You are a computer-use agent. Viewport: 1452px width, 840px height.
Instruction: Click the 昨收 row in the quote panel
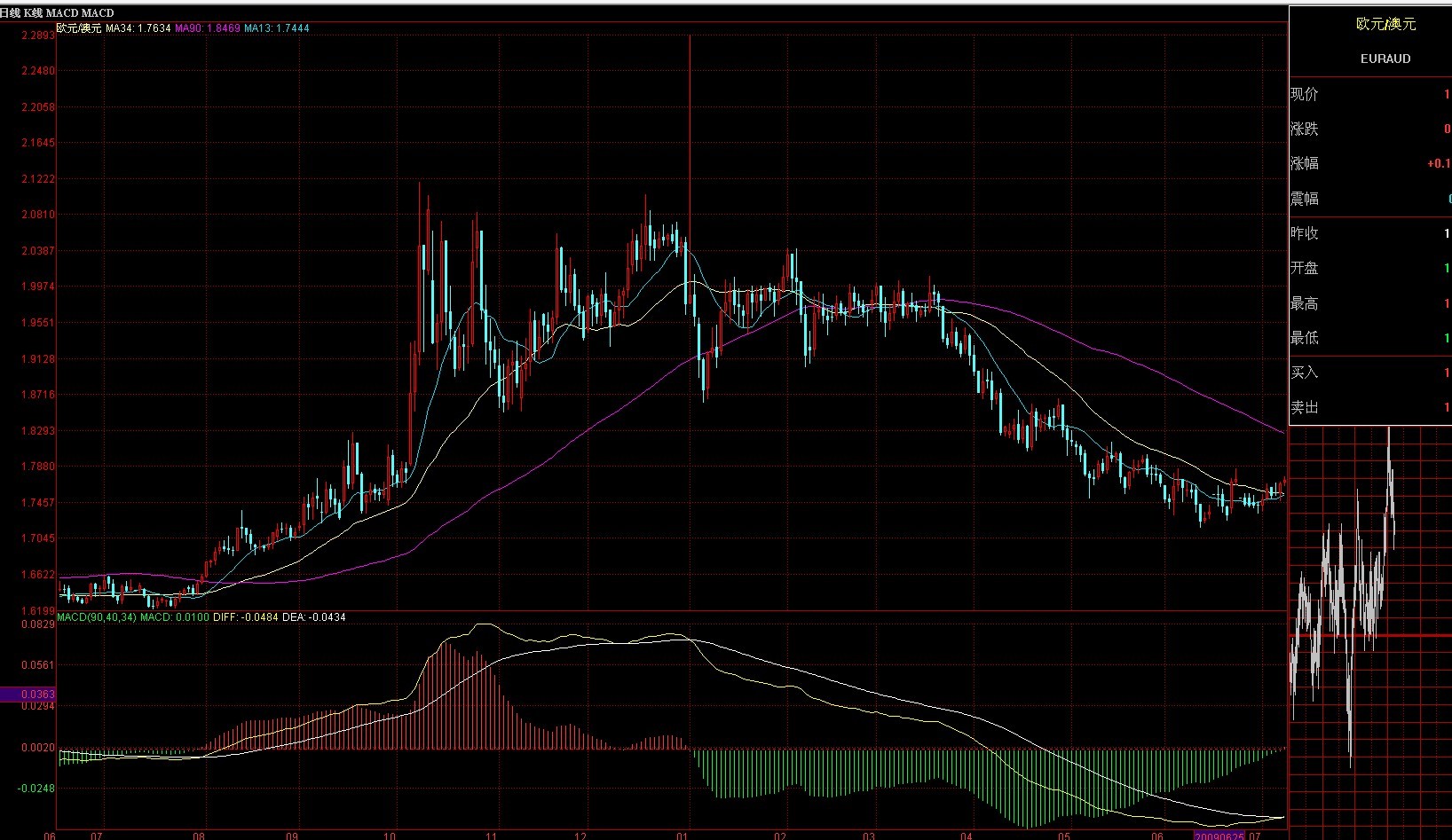[x=1370, y=233]
